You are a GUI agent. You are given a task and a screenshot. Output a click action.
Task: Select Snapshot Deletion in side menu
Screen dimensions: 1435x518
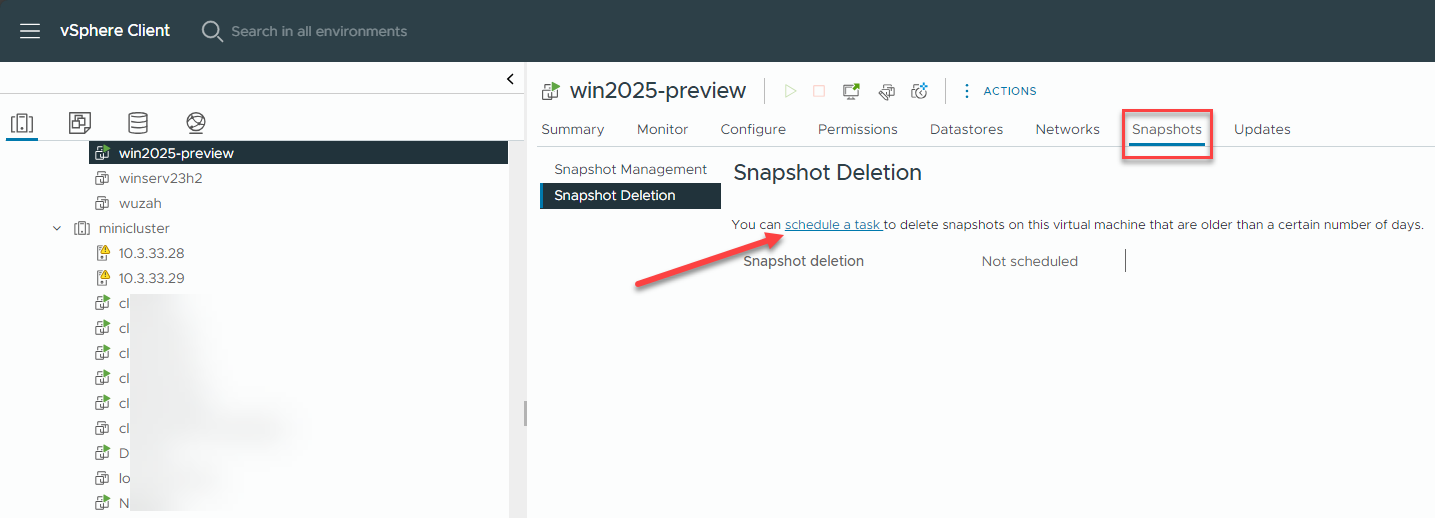pyautogui.click(x=631, y=196)
